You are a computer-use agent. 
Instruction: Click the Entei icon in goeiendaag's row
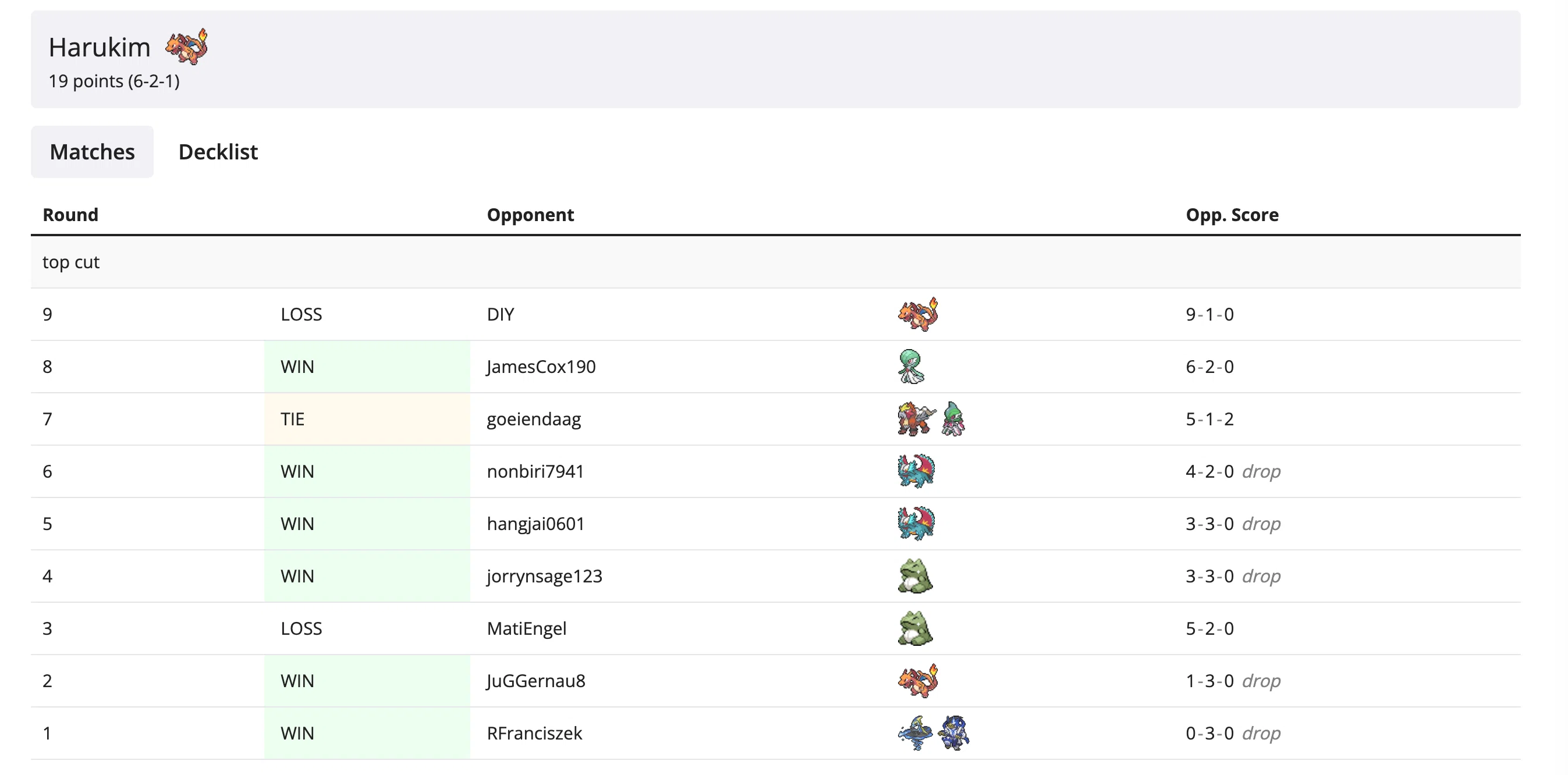point(916,418)
